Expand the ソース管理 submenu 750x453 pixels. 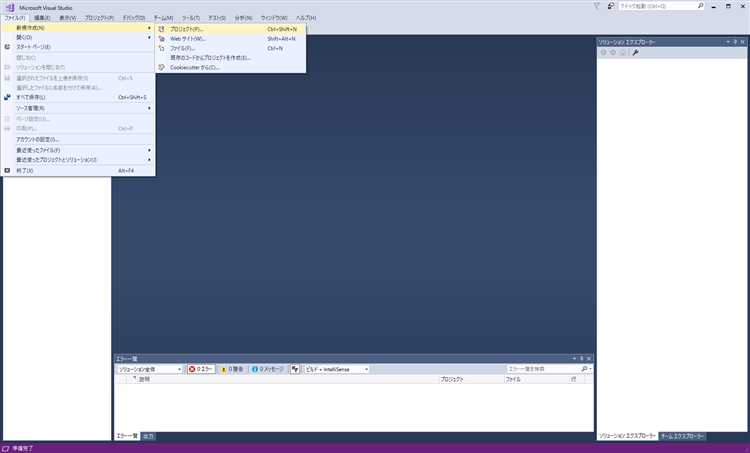coord(149,108)
